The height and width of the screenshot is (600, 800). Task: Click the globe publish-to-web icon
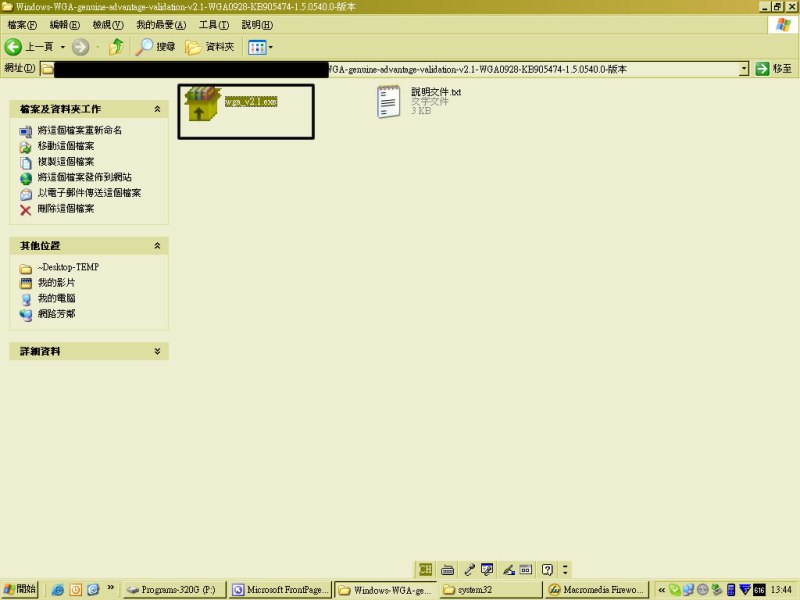(x=26, y=179)
